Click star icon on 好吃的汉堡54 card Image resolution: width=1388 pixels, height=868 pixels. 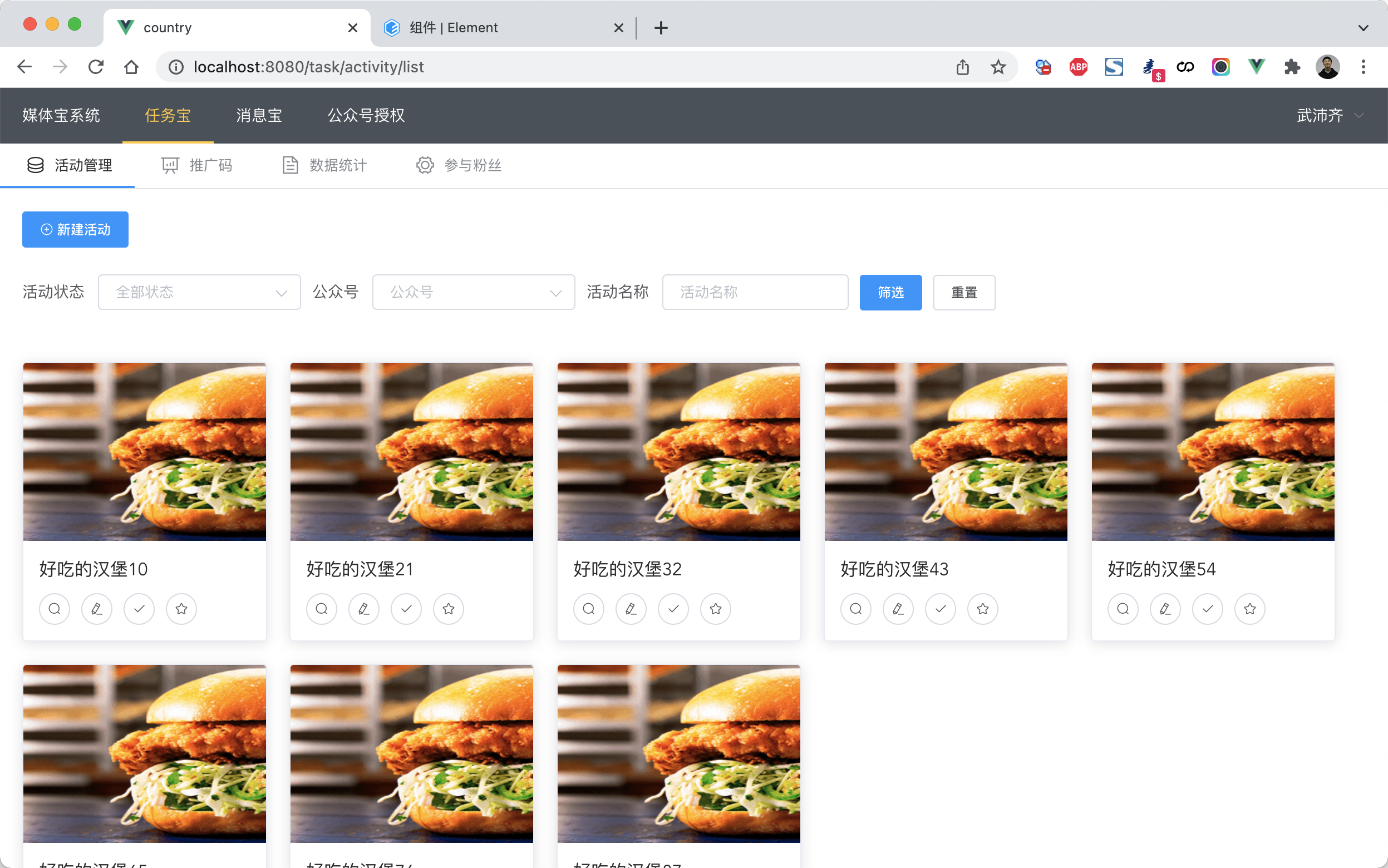(1249, 609)
